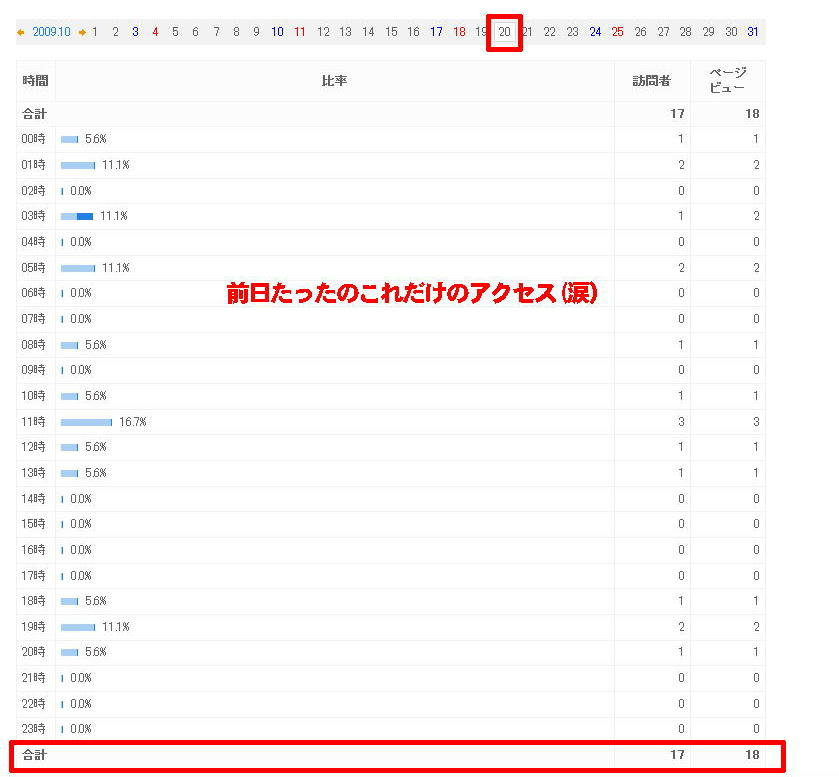Click the 11時 ratio bar
839x777 pixels.
[87, 423]
